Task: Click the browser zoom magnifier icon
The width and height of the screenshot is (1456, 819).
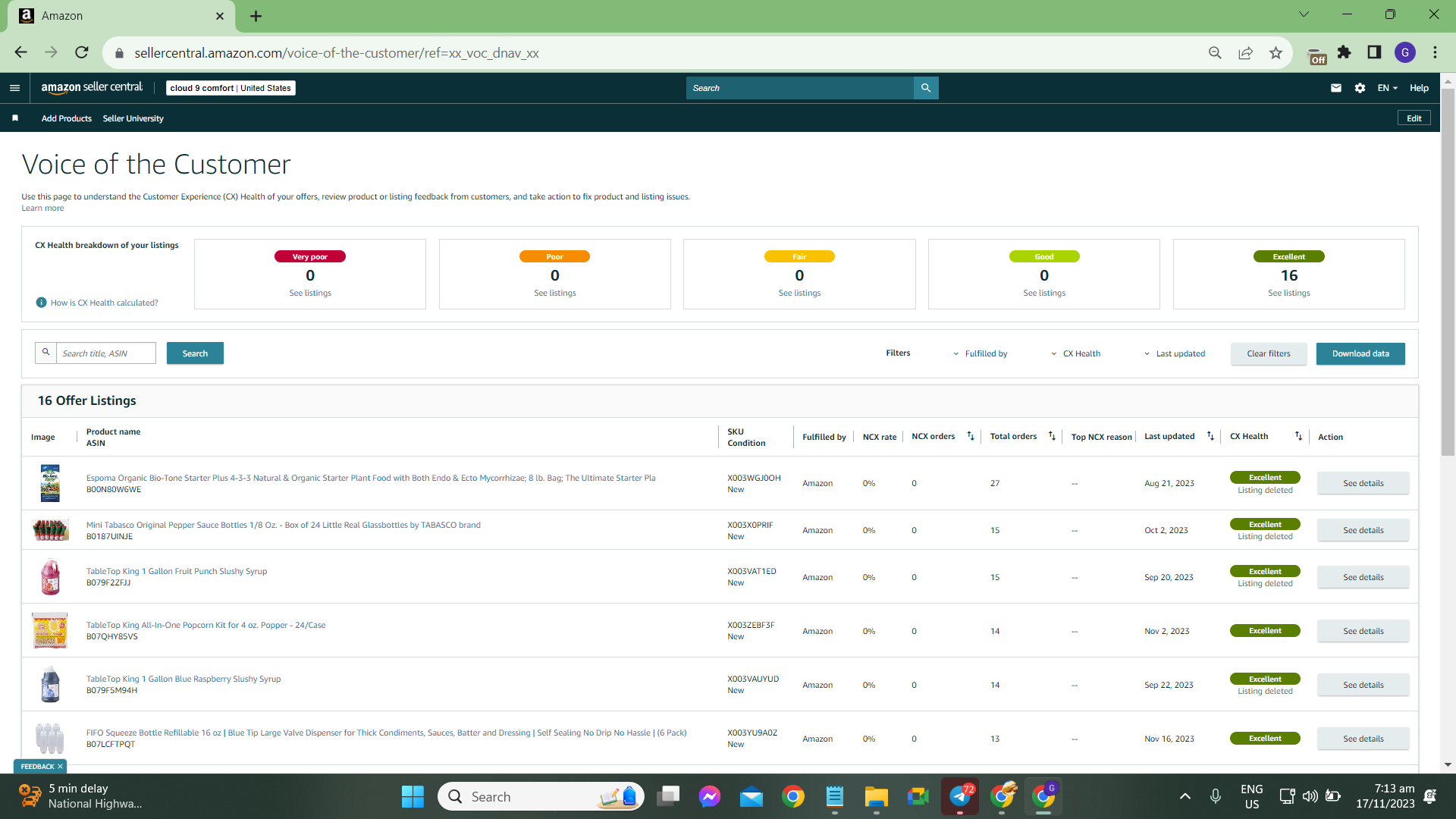Action: point(1215,52)
